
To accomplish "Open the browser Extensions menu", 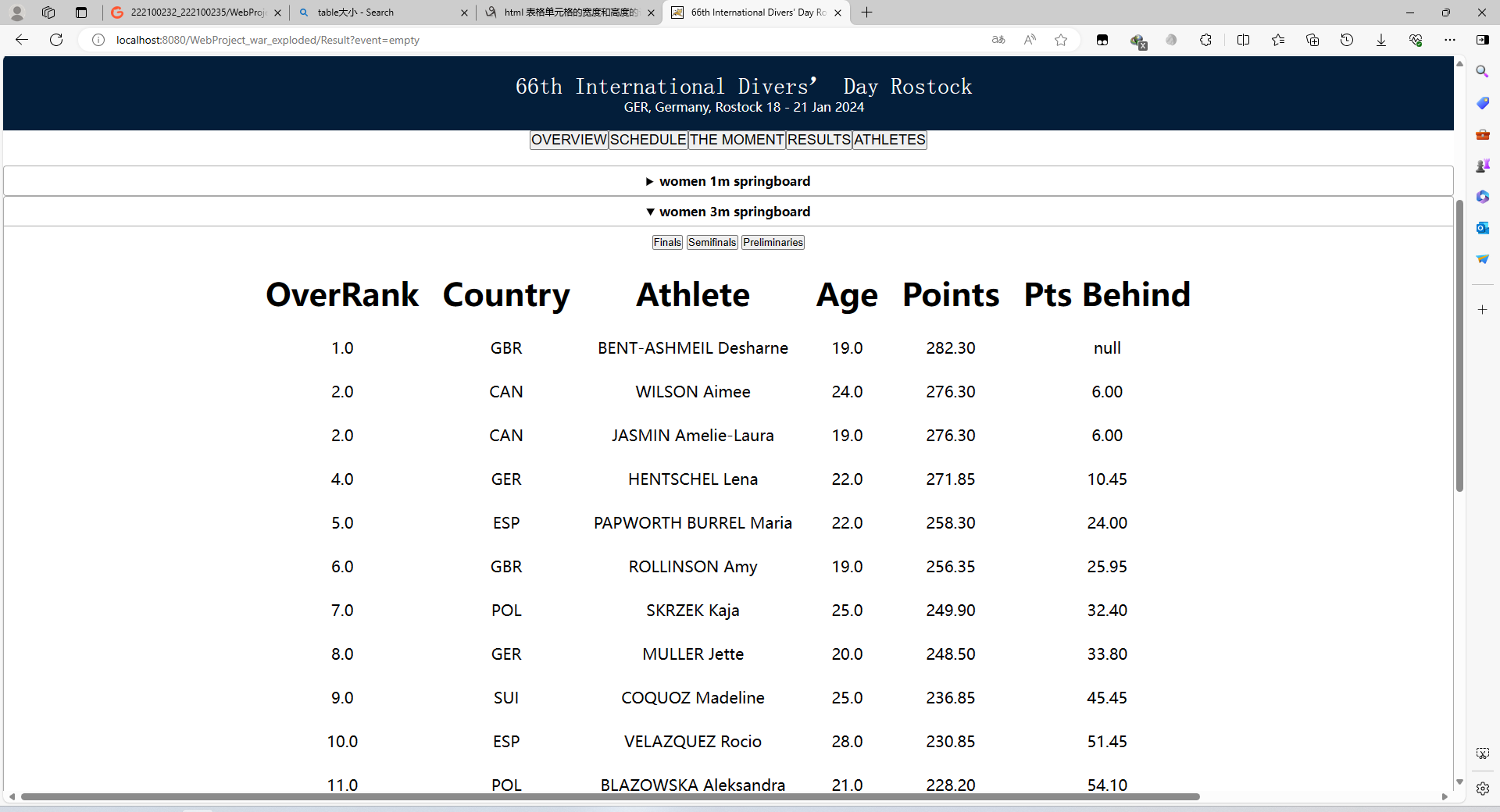I will [1205, 40].
